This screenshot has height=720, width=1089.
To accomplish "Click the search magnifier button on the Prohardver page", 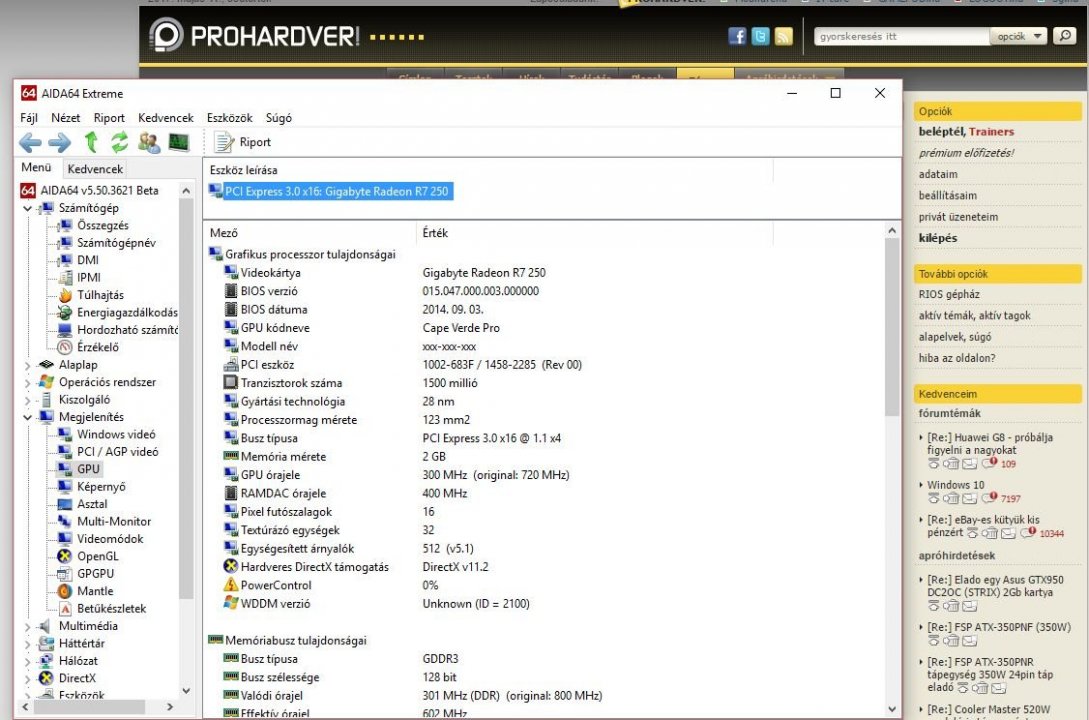I will (1064, 35).
